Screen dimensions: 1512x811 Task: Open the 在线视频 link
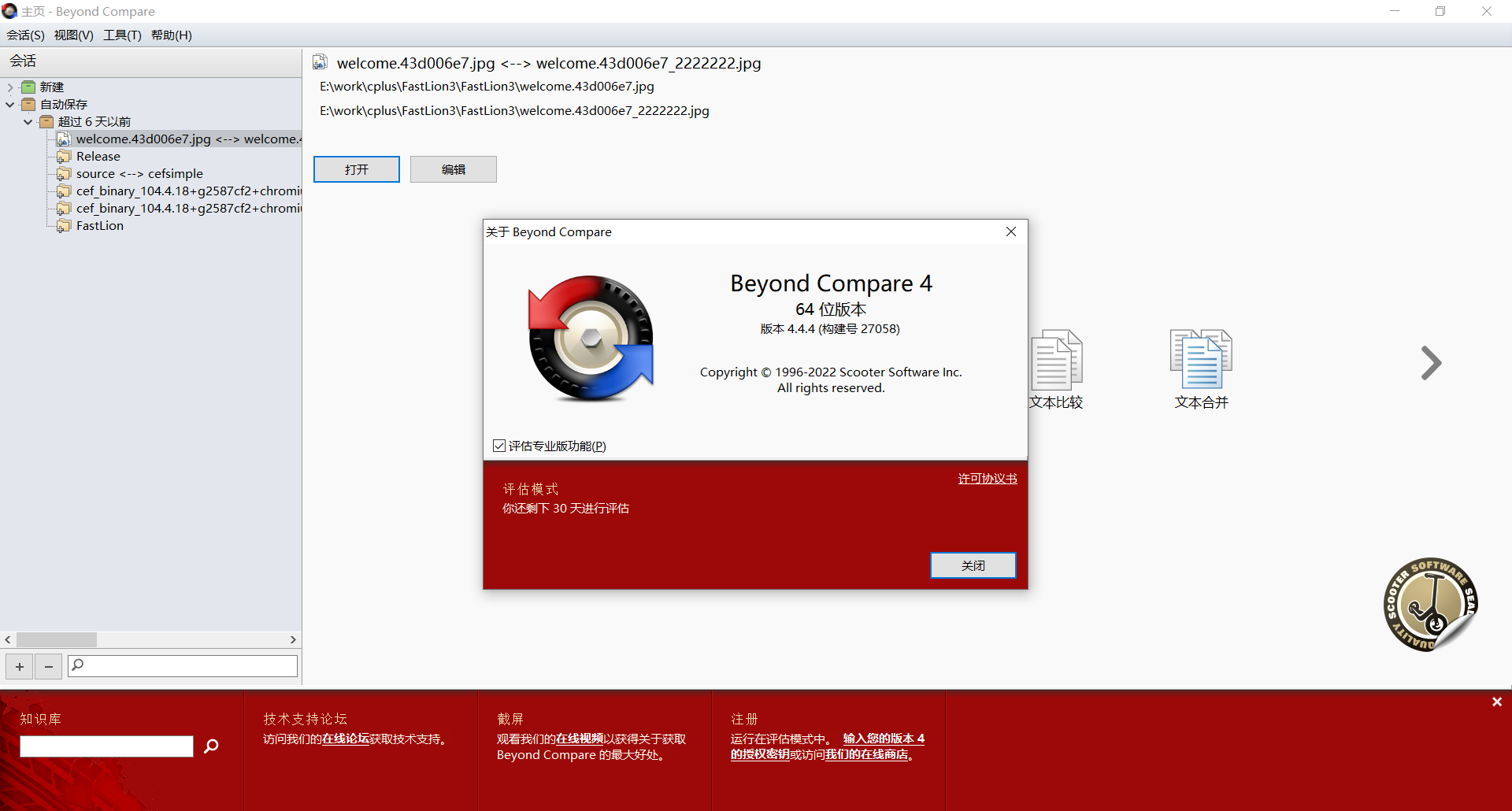point(580,739)
